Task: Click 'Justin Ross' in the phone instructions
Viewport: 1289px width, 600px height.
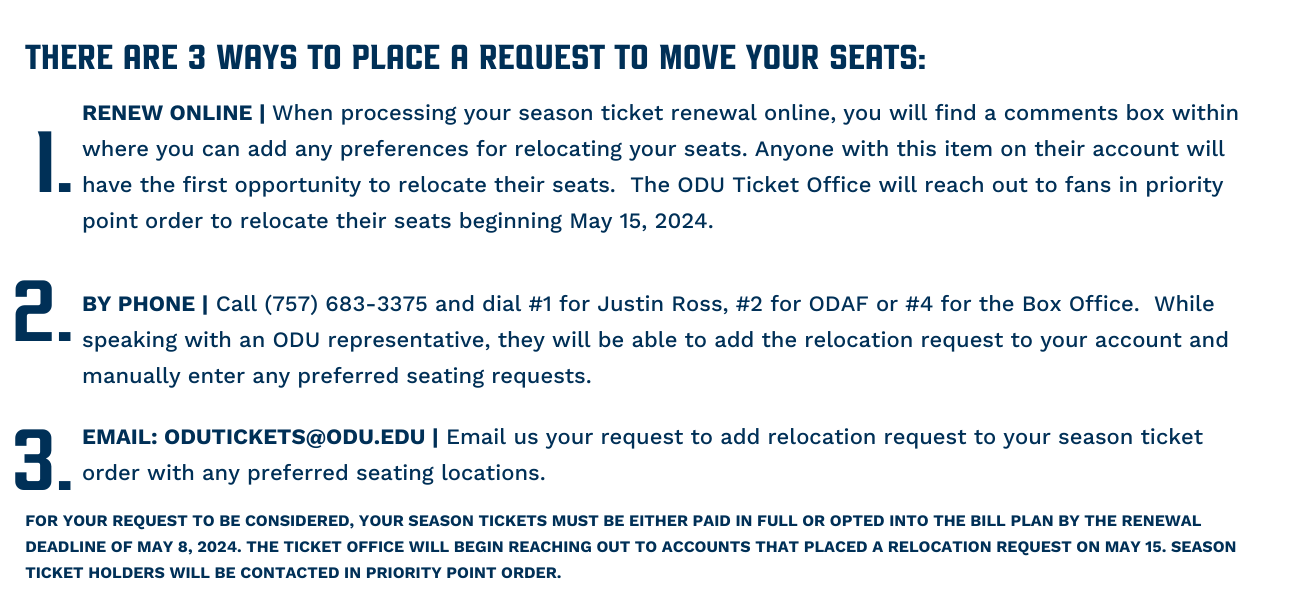Action: click(663, 304)
